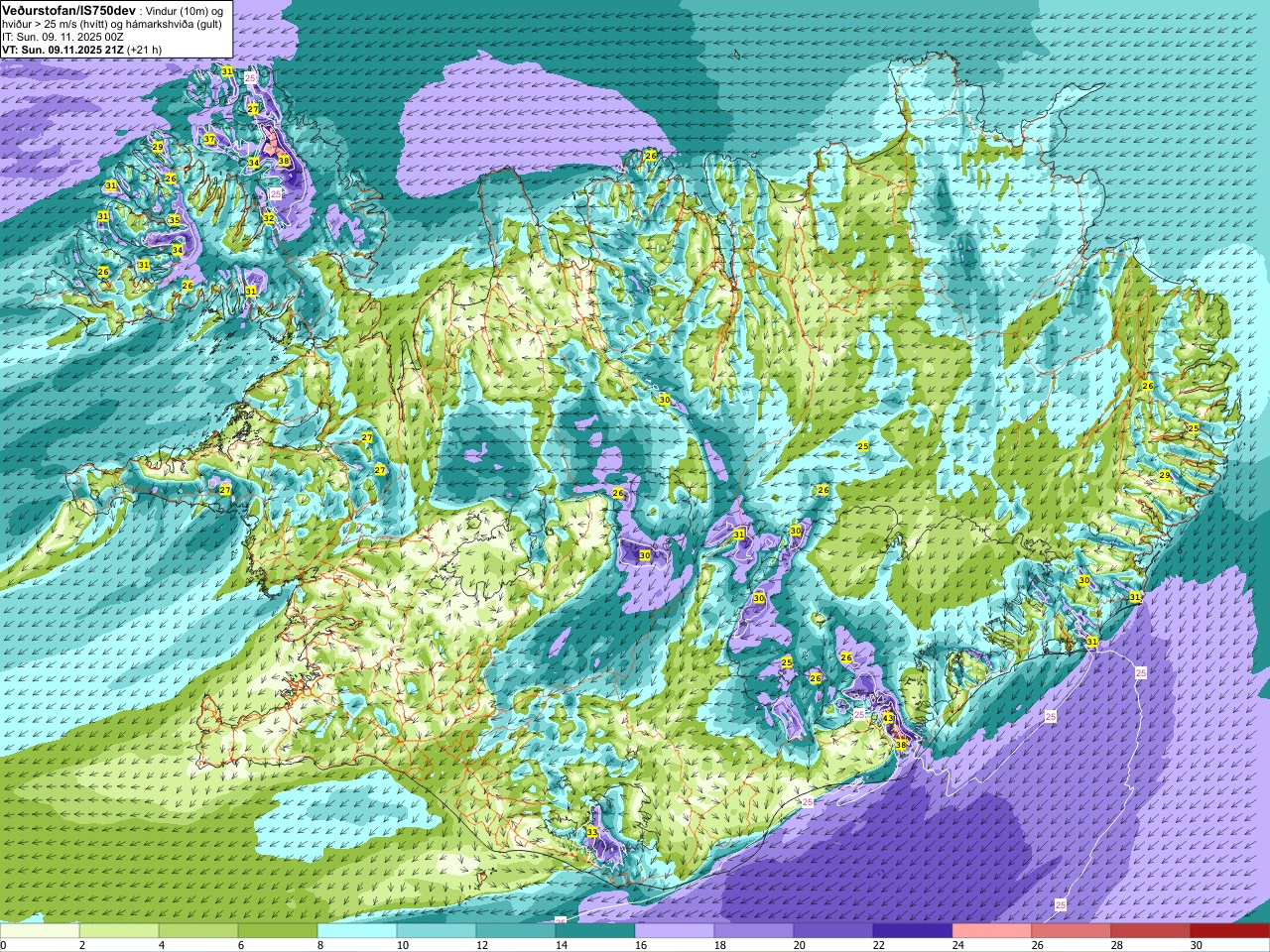Click the 'Veðurstofan/IS750dev' title text
Screen dimensions: 1270x952
(68, 9)
